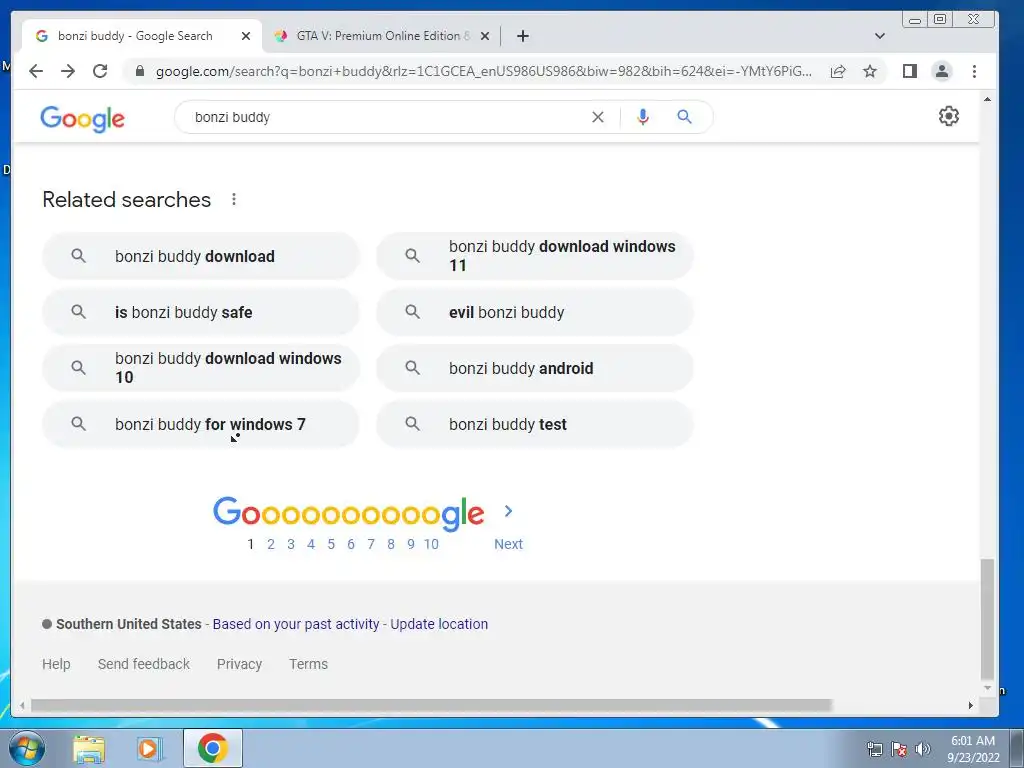Click the Update location link
The image size is (1024, 768).
[439, 624]
